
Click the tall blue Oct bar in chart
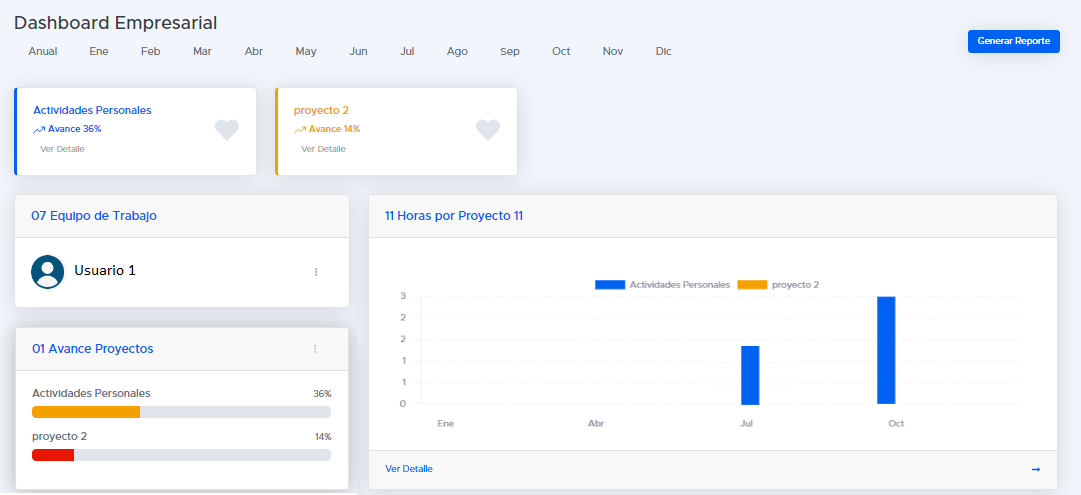(x=886, y=350)
